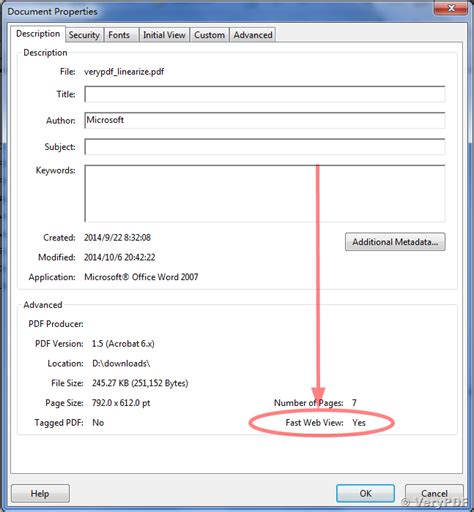This screenshot has height=512, width=474.
Task: Click PDF Version value 1.5 (Acrobat 6.x)
Action: [123, 344]
